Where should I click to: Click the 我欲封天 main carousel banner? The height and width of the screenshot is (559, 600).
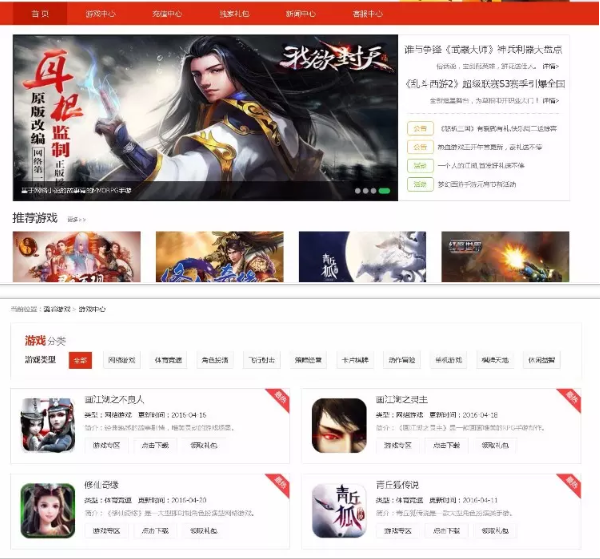pyautogui.click(x=205, y=117)
